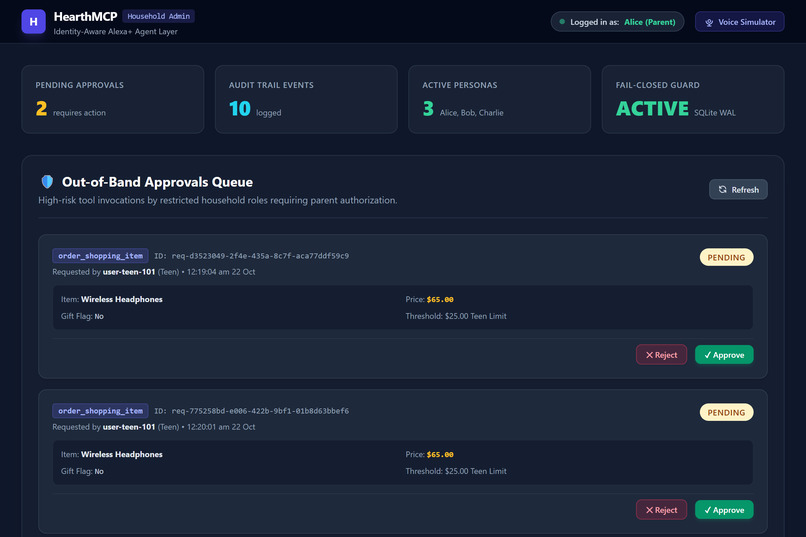This screenshot has height=537, width=806.
Task: Click the microphone icon in Voice Simulator
Action: pos(709,23)
